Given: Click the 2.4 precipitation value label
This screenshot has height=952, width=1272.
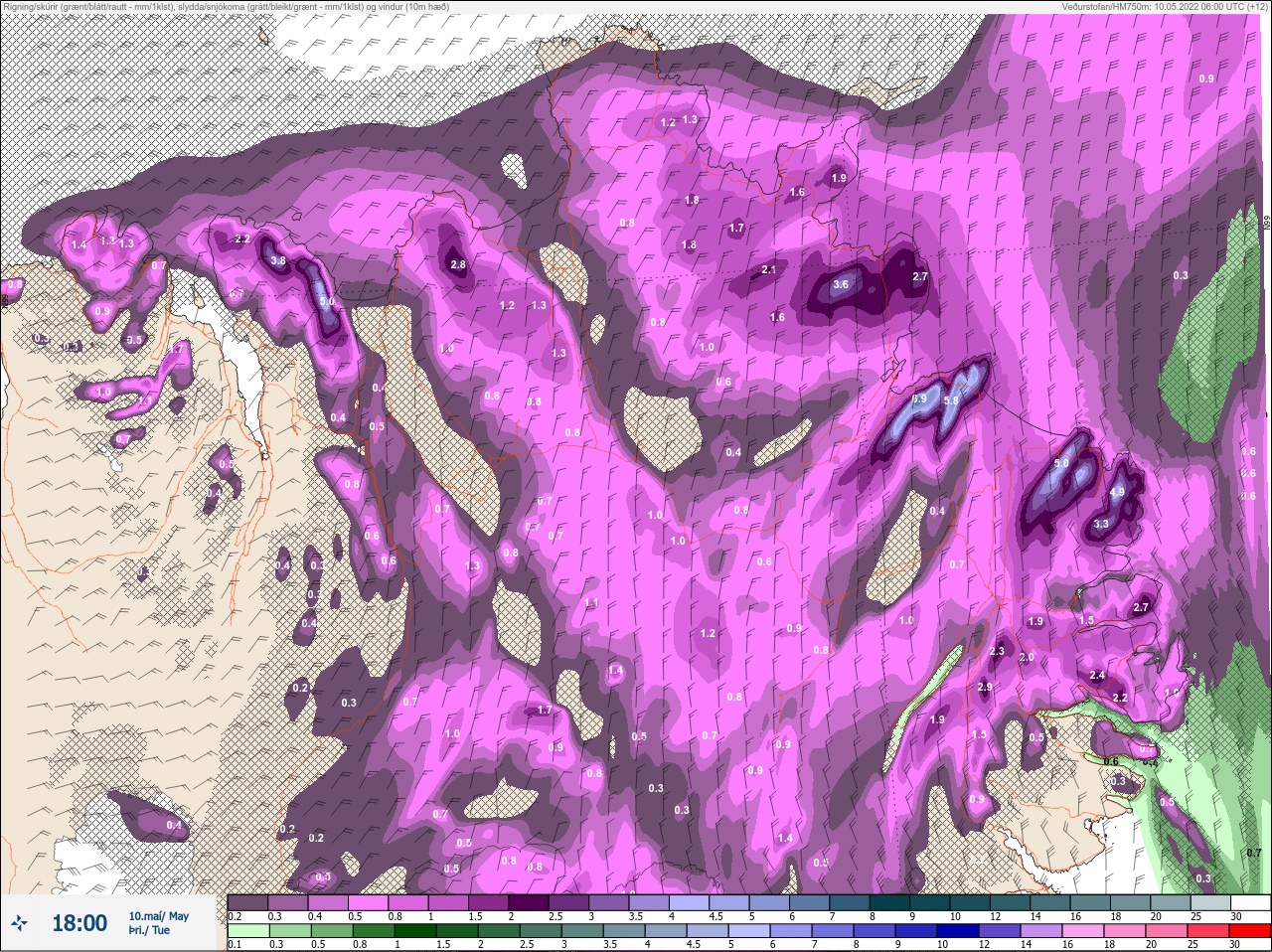Looking at the screenshot, I should tap(1097, 676).
